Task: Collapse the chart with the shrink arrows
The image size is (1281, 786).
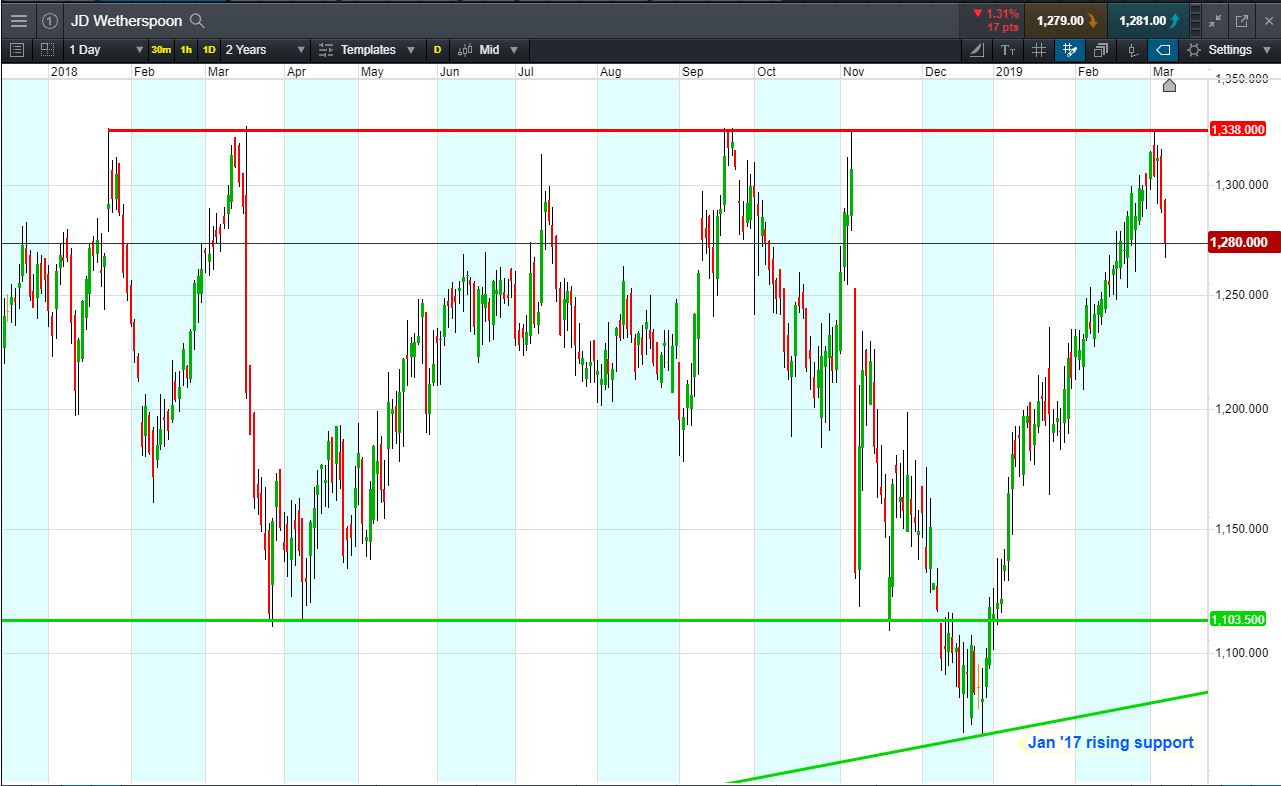Action: click(1215, 20)
